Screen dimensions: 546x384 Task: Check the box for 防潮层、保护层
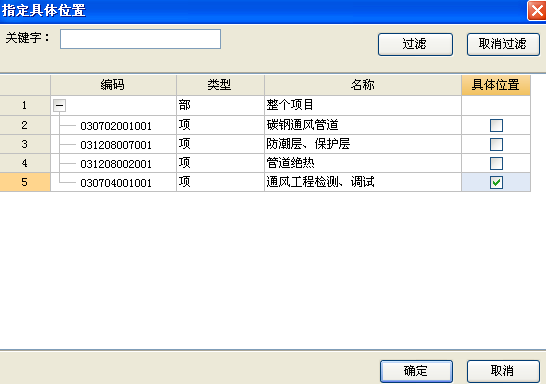pos(496,144)
